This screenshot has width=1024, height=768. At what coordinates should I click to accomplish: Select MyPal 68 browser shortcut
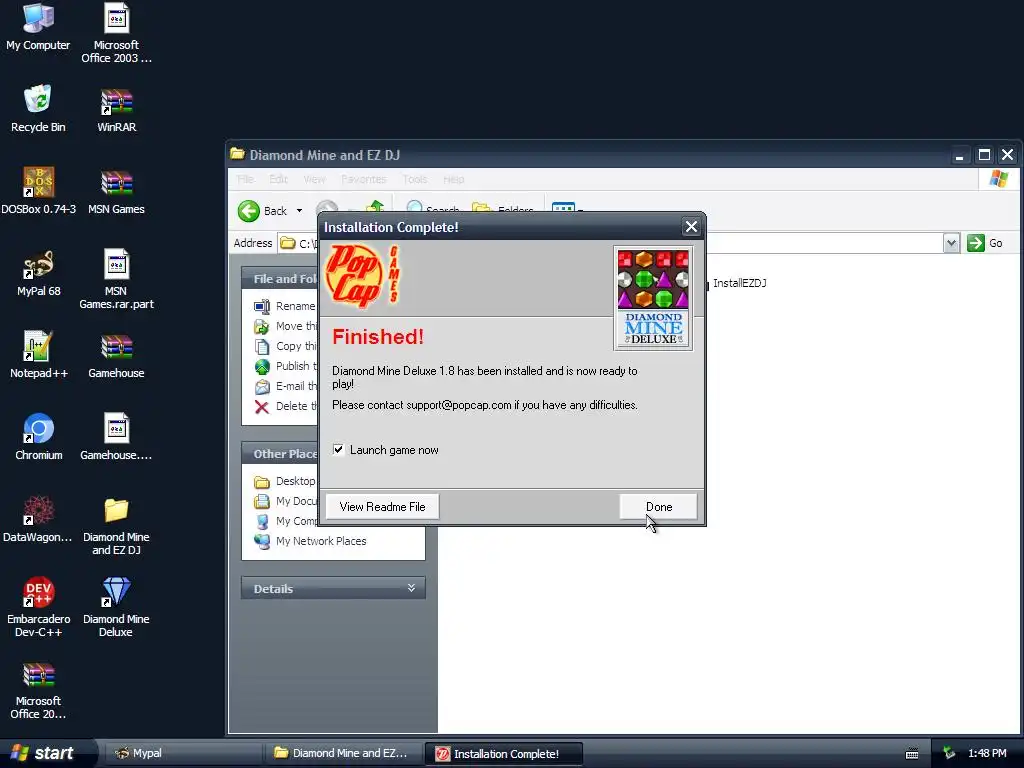point(39,272)
